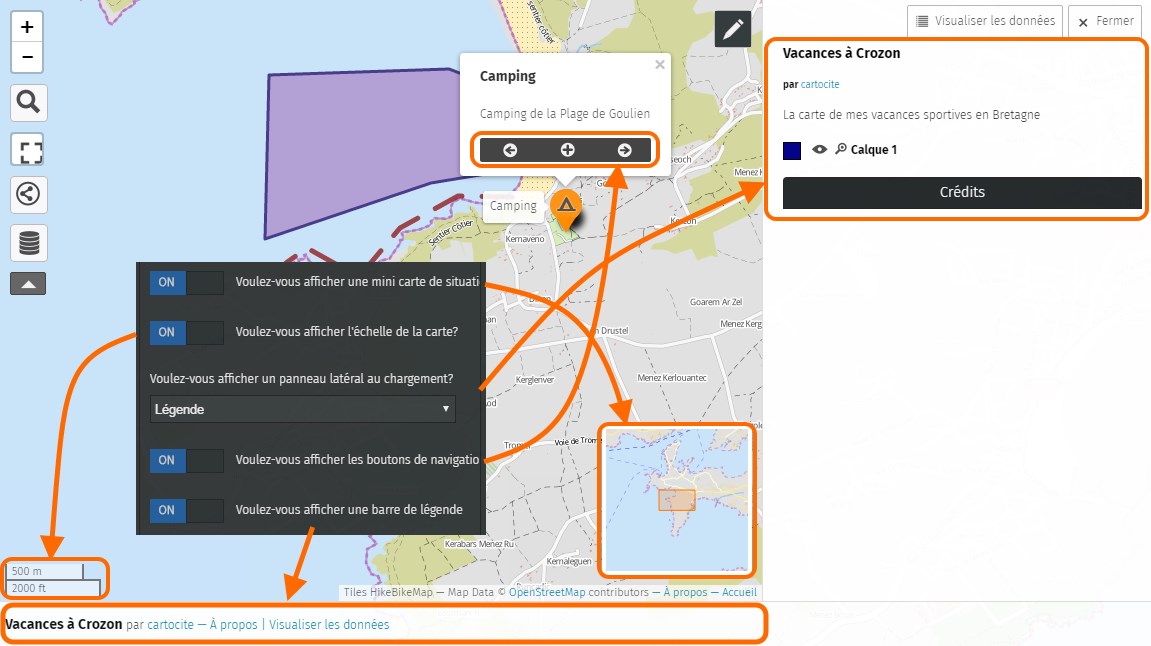
Task: Open the data layers stack icon
Action: pyautogui.click(x=28, y=243)
